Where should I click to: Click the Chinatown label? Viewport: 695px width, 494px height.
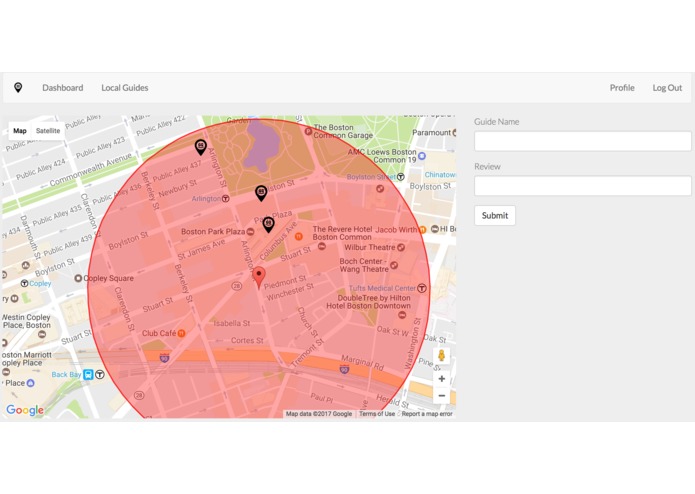(x=440, y=175)
